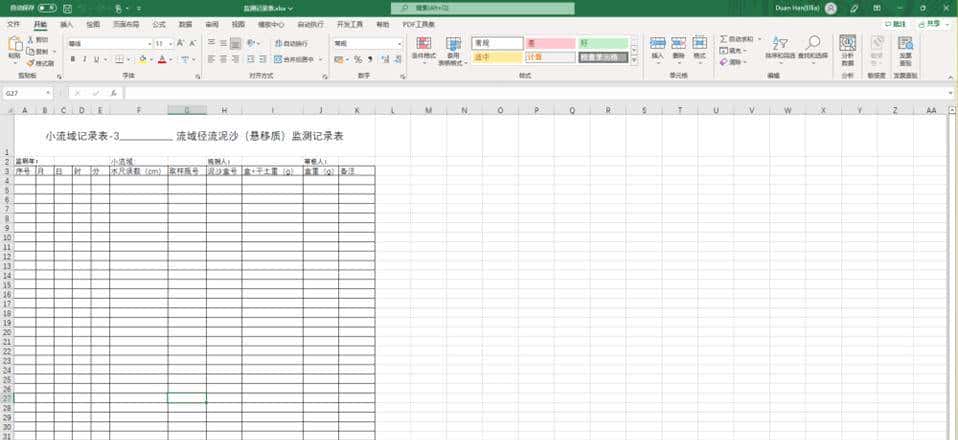Switch to the Page Layout tab
The width and height of the screenshot is (958, 440).
click(x=125, y=24)
